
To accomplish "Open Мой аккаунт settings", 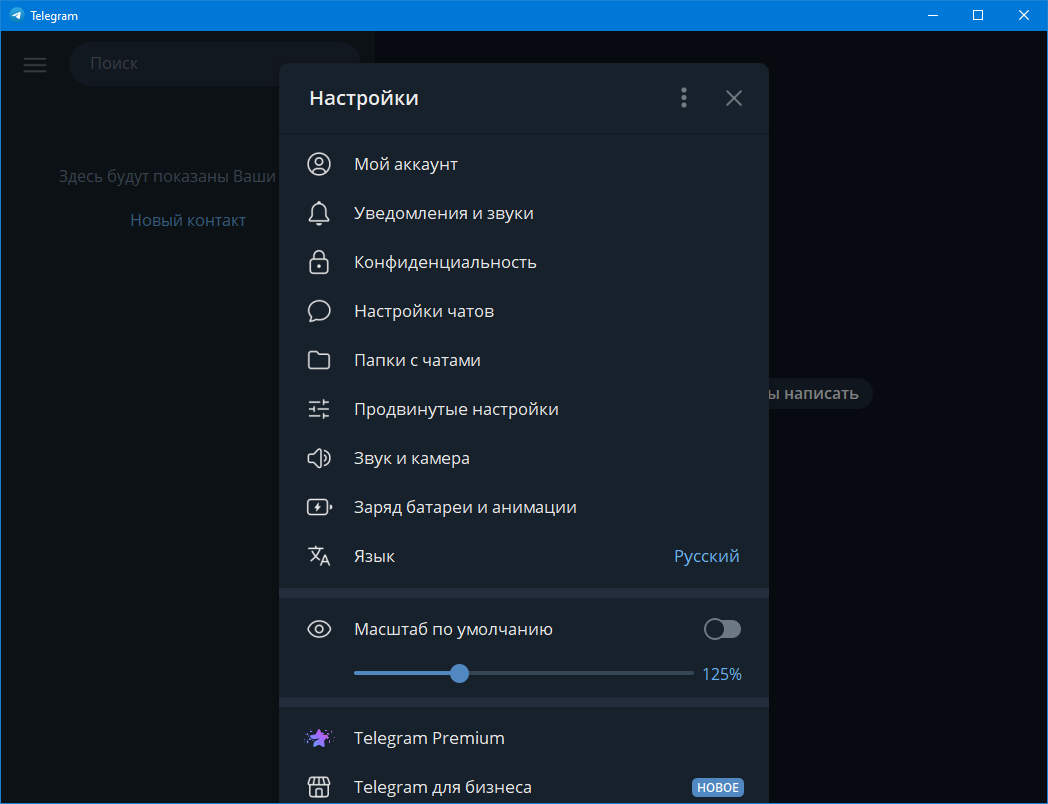I will click(523, 164).
